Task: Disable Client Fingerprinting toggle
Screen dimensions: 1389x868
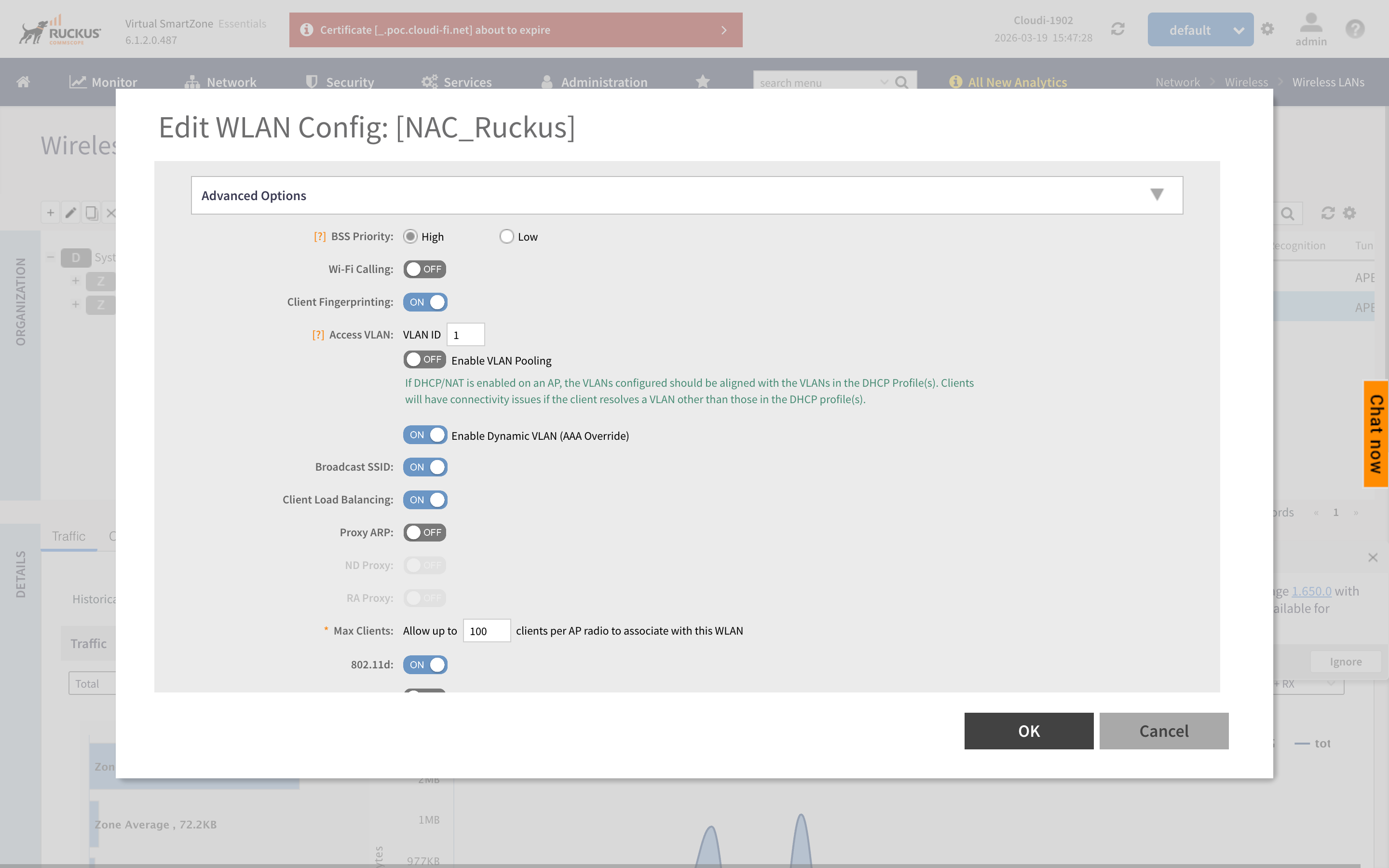Action: click(x=425, y=302)
